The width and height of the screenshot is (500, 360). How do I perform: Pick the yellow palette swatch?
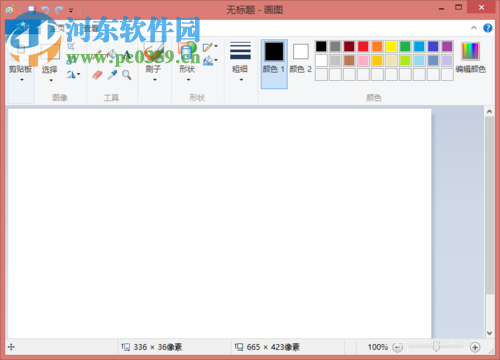pos(391,46)
